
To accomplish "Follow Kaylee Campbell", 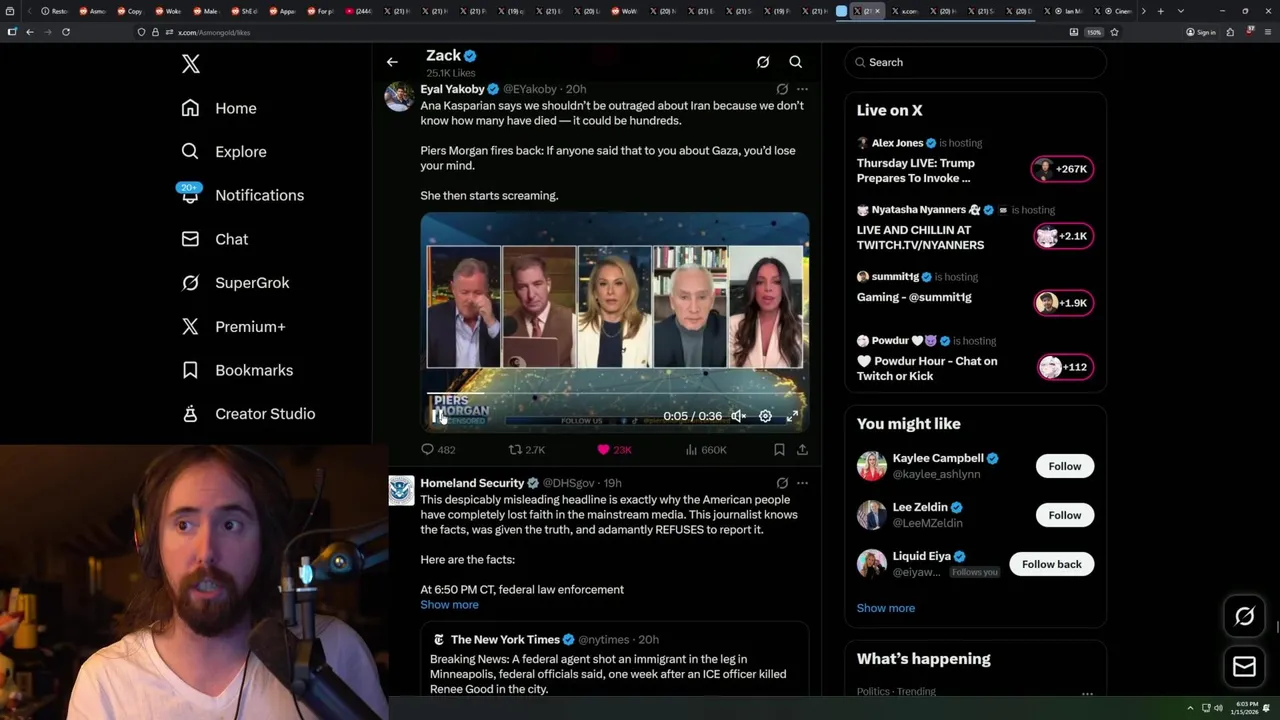I will (x=1065, y=466).
